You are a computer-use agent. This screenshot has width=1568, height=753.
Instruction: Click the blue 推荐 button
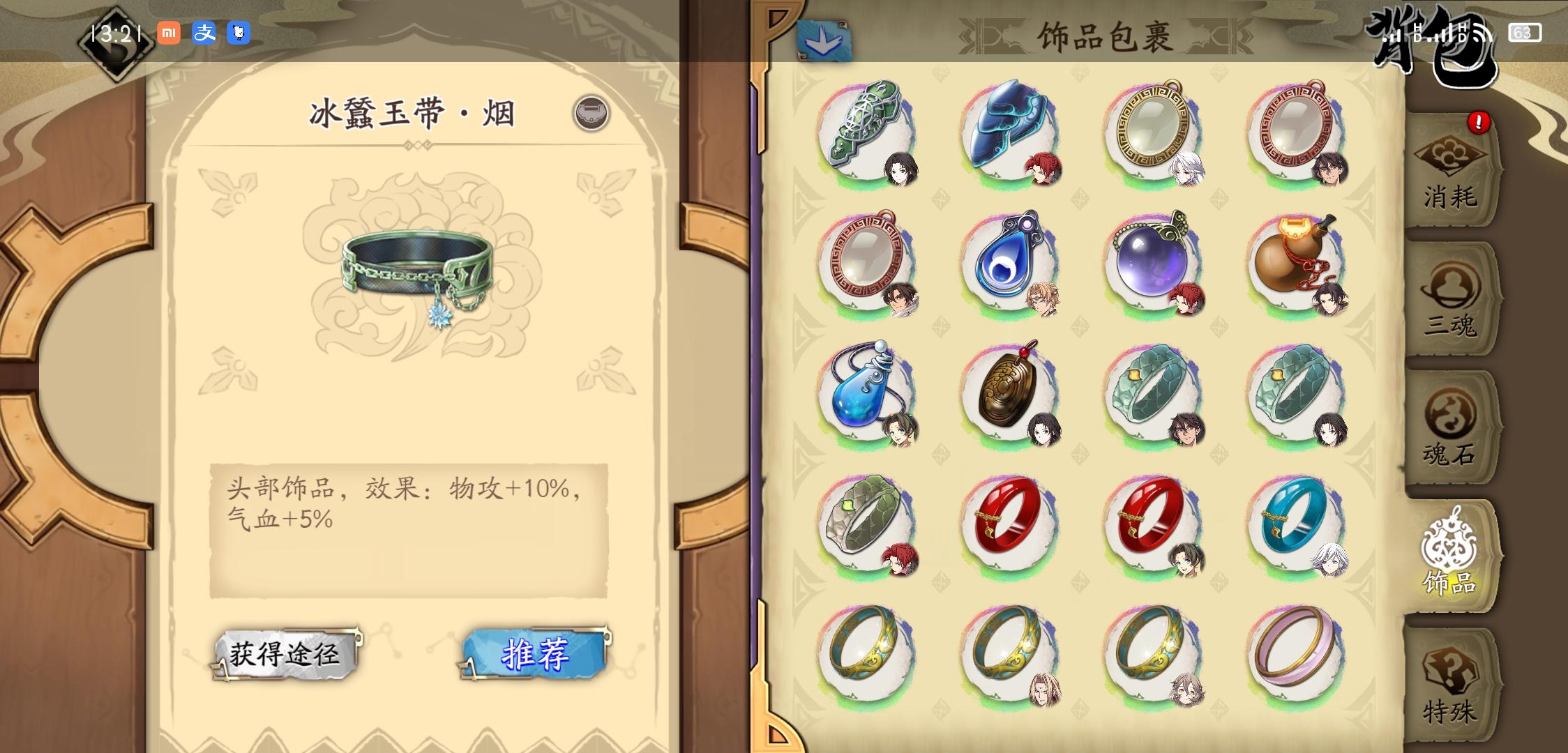(x=536, y=654)
